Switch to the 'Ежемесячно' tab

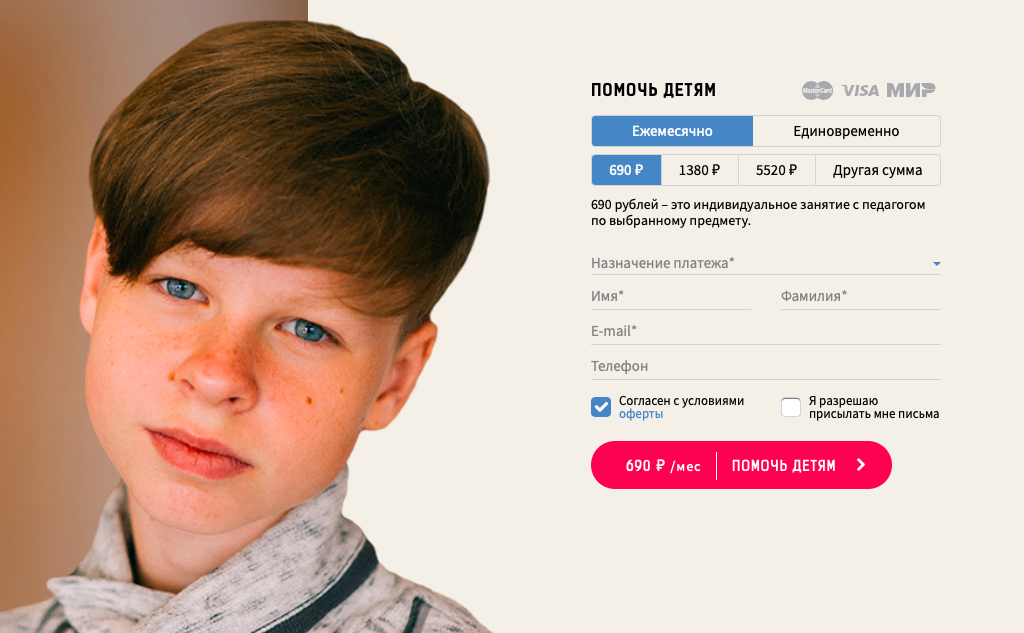coord(672,131)
